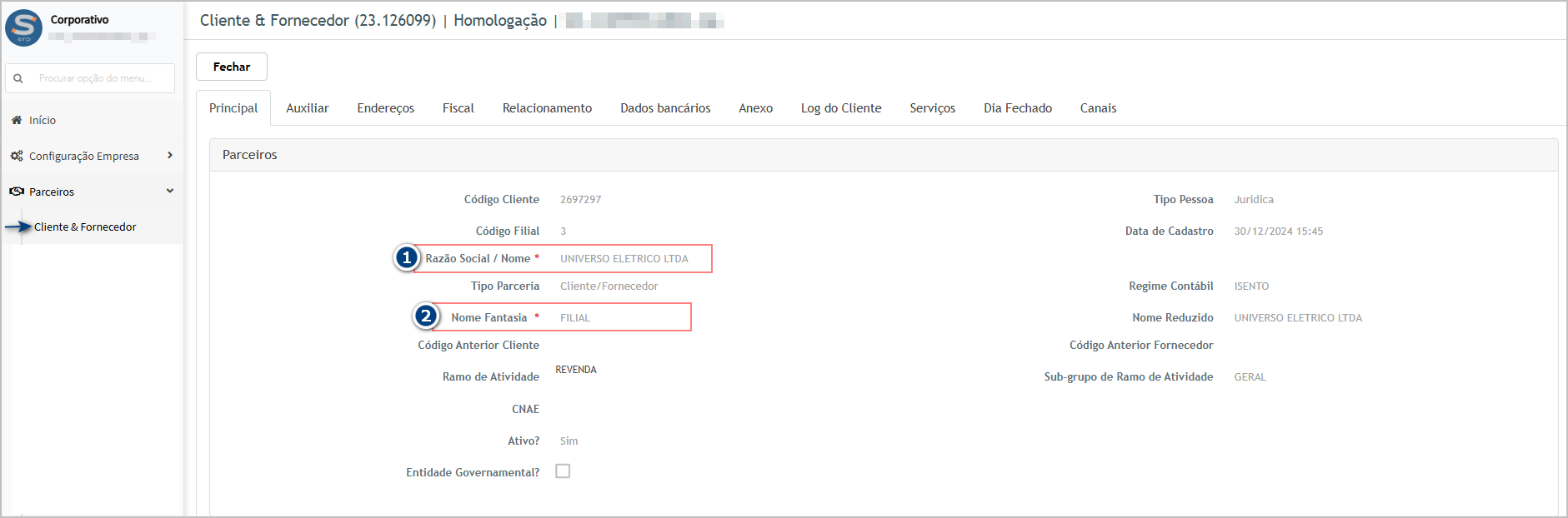Image resolution: width=1568 pixels, height=518 pixels.
Task: Click the Configuração Empresa gears icon
Action: 17,156
